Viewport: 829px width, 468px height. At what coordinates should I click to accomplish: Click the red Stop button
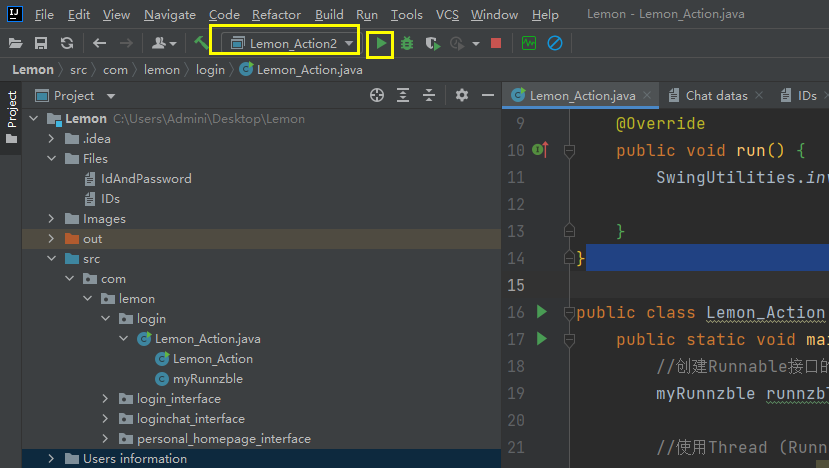pyautogui.click(x=496, y=43)
